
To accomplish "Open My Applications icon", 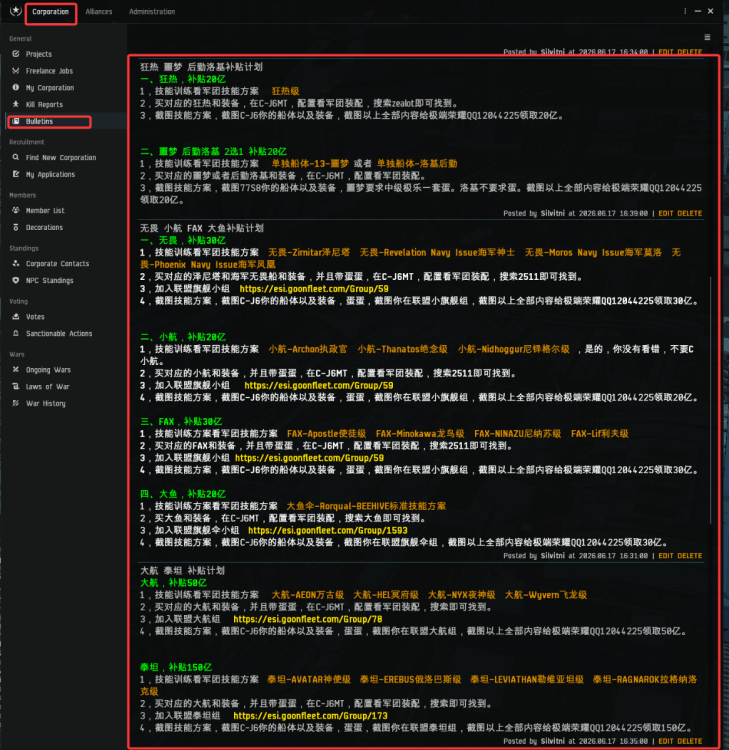I will pyautogui.click(x=16, y=174).
